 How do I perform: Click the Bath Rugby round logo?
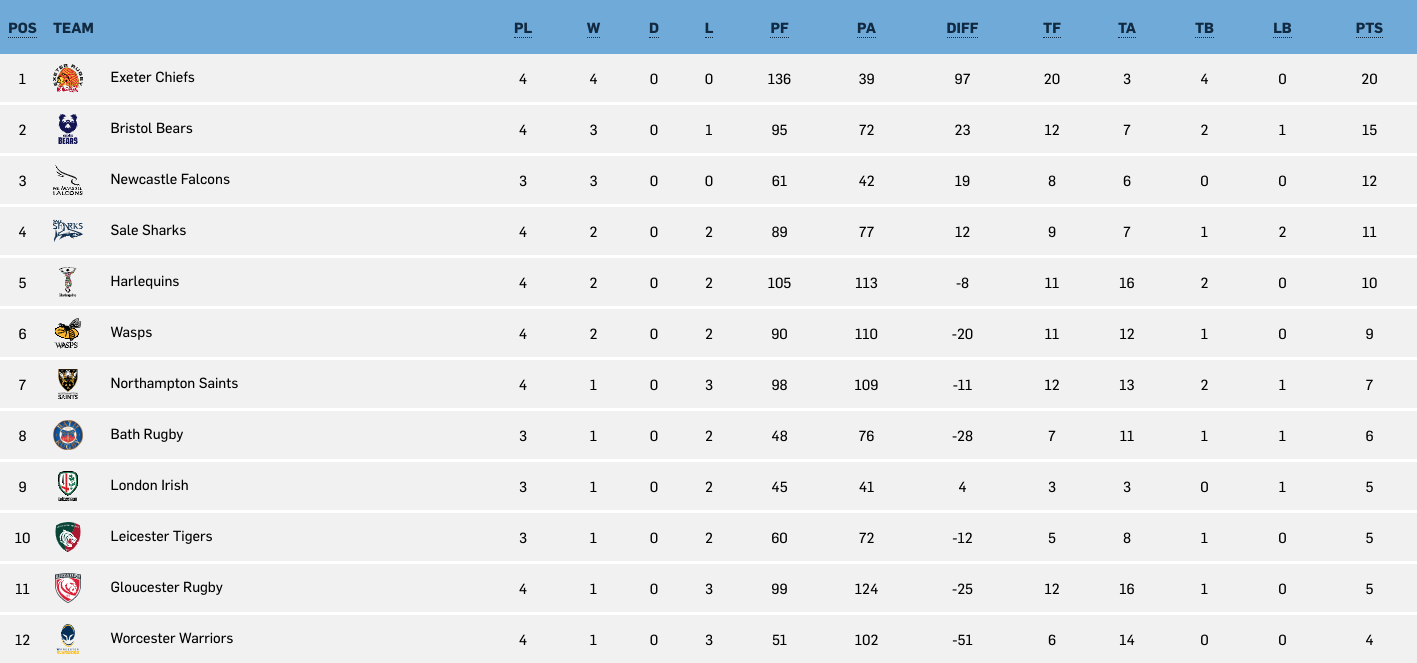68,435
